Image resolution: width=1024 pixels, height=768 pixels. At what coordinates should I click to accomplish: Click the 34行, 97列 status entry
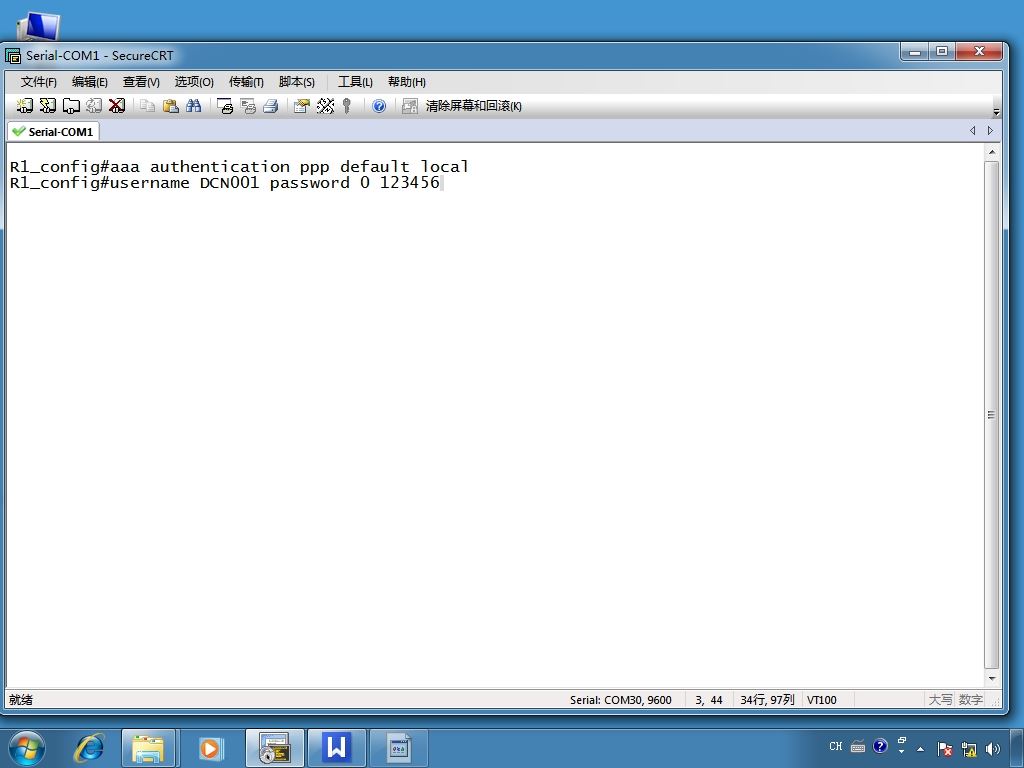pos(767,700)
